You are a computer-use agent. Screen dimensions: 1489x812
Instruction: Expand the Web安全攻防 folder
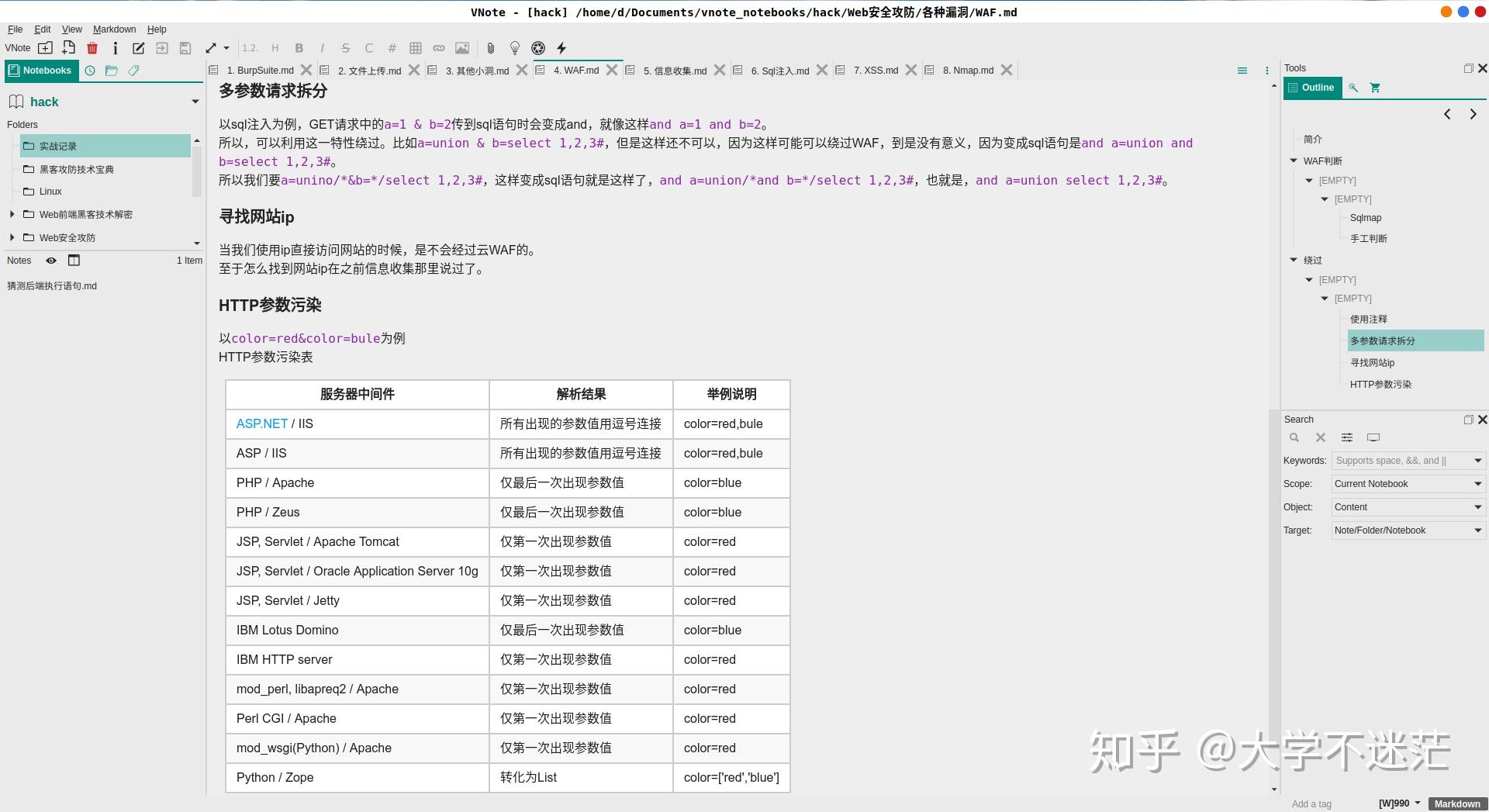[x=12, y=237]
